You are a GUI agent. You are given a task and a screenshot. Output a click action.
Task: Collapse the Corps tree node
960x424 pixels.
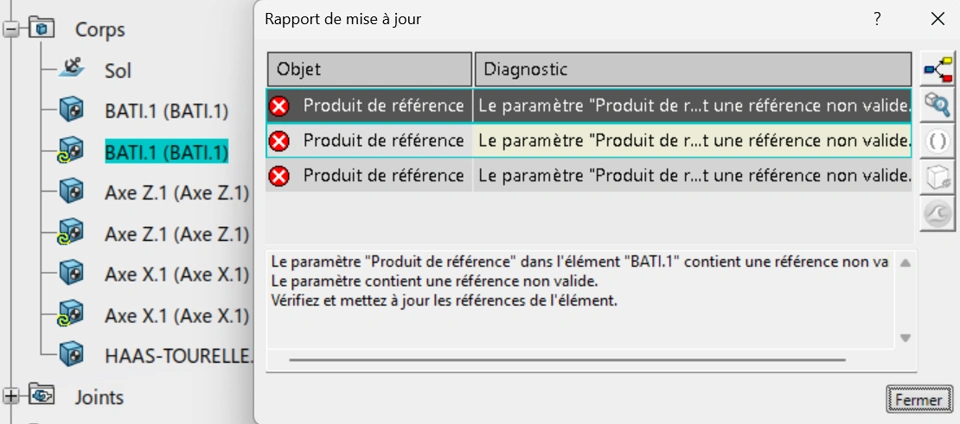(x=12, y=29)
